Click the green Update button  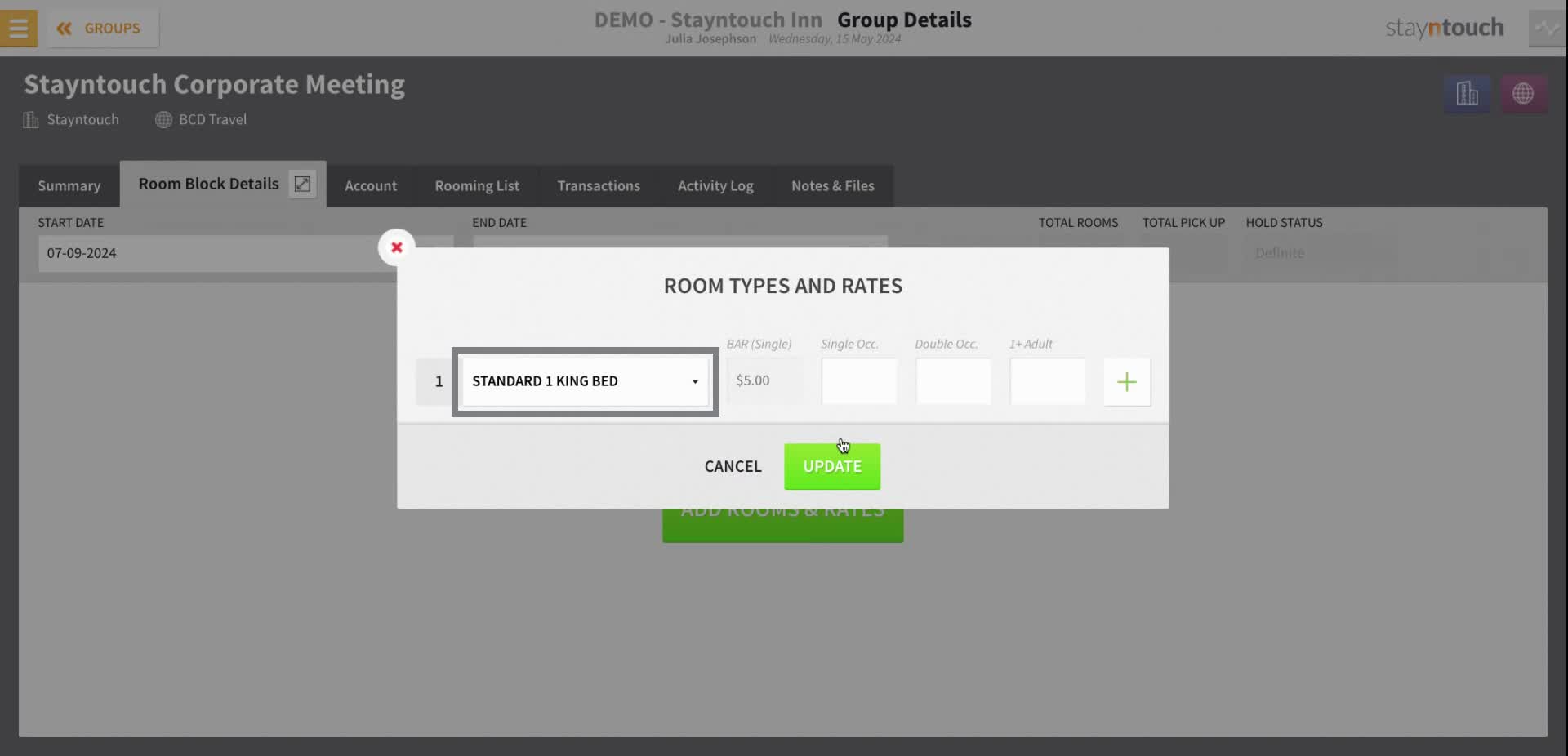click(x=832, y=466)
